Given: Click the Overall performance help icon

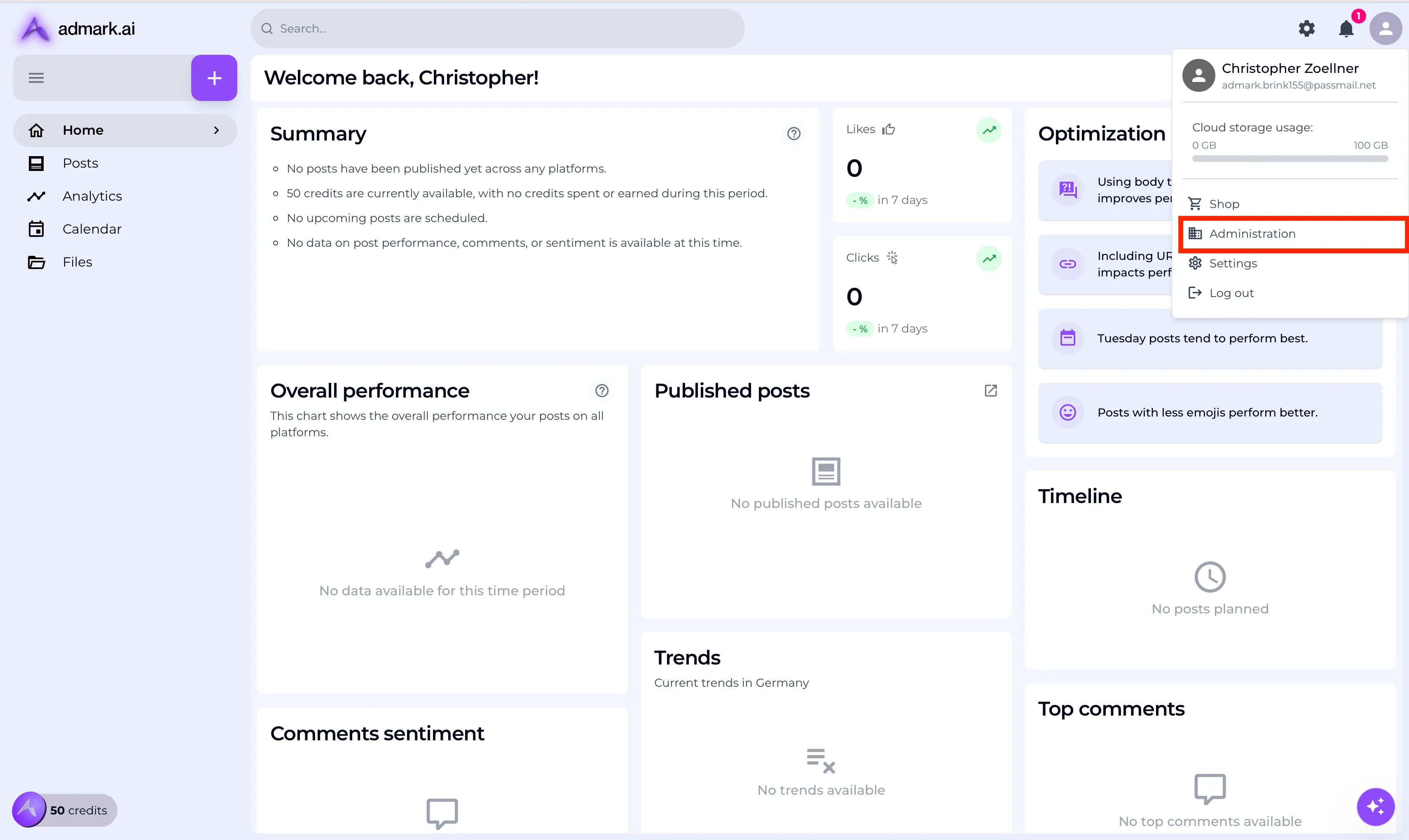Looking at the screenshot, I should pos(601,391).
